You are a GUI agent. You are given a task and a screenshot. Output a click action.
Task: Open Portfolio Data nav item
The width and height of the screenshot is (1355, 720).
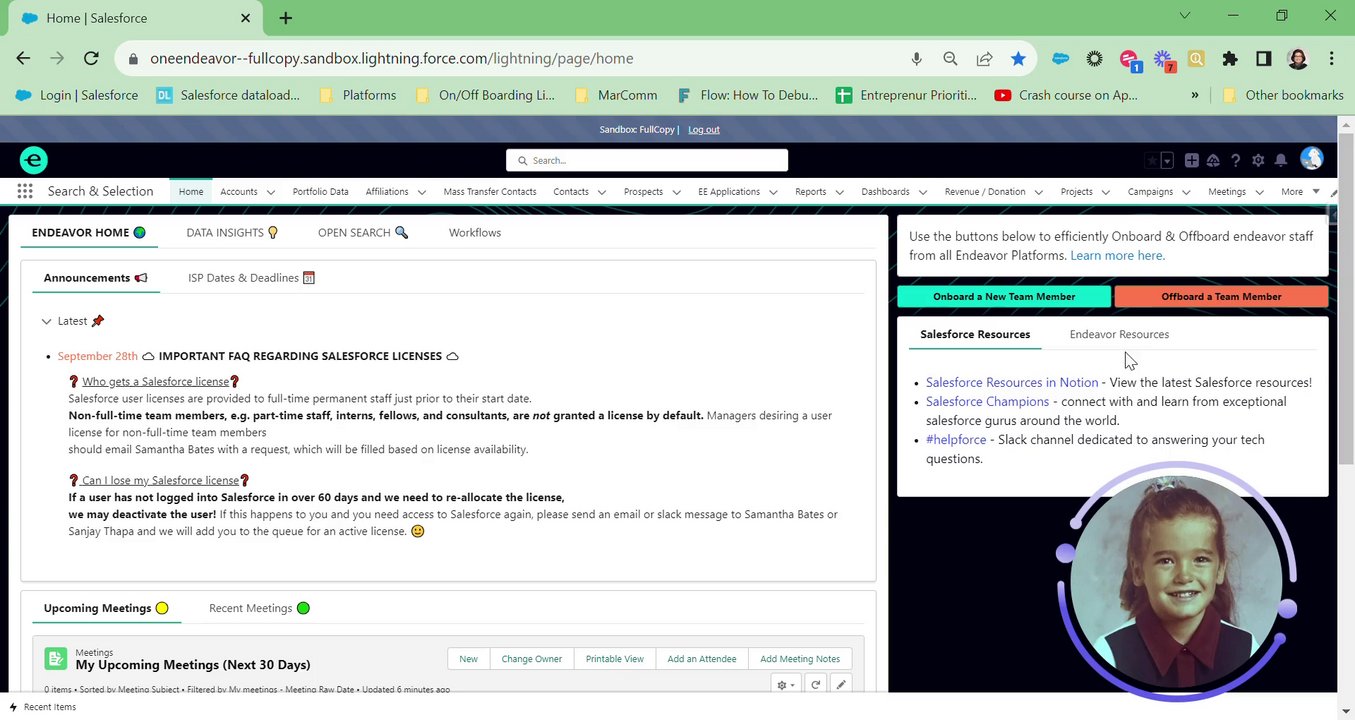pos(320,192)
